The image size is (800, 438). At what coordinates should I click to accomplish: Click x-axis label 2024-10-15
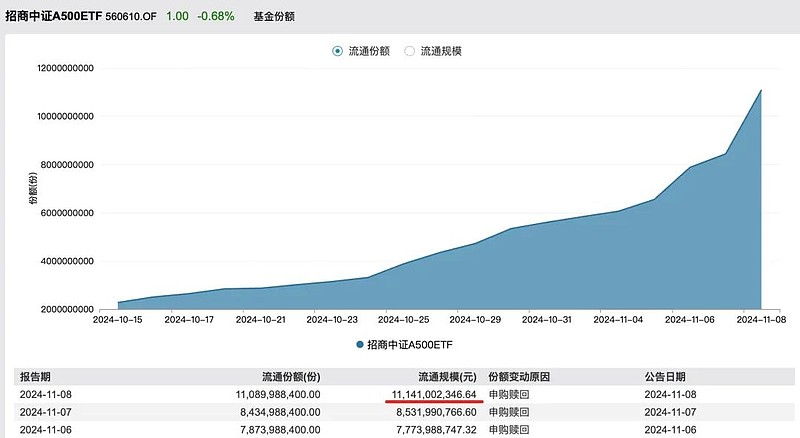tap(117, 320)
